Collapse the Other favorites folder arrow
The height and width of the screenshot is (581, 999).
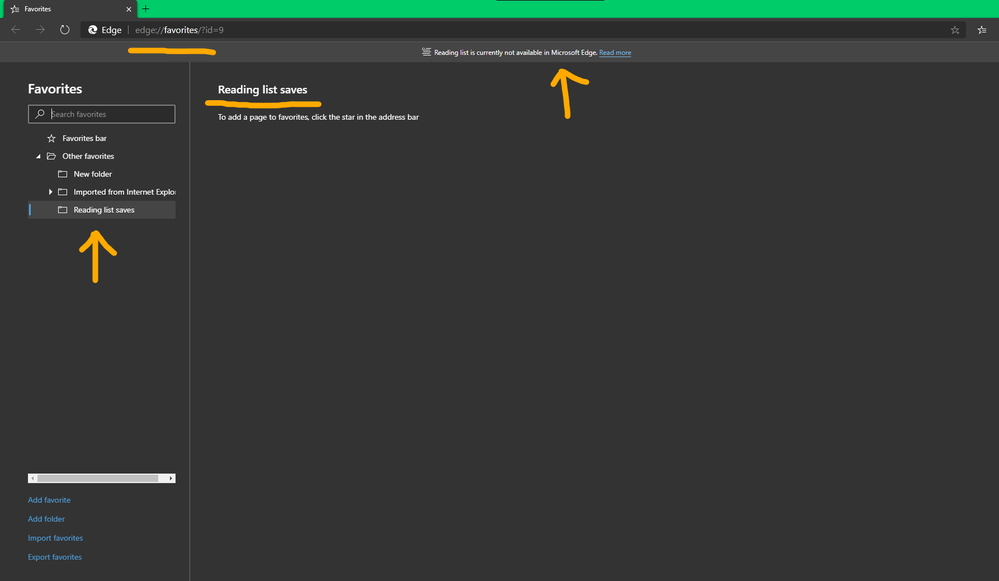point(38,156)
